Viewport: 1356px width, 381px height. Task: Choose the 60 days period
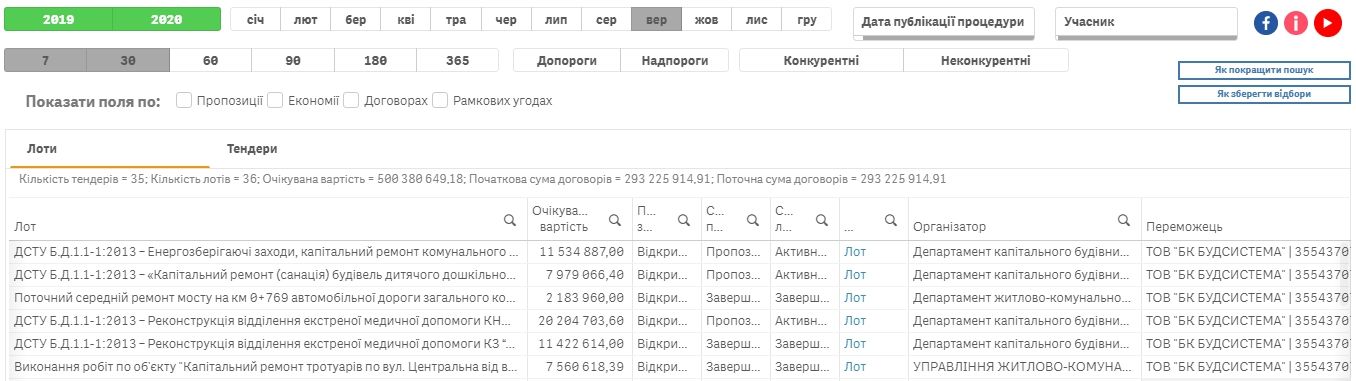click(x=211, y=60)
